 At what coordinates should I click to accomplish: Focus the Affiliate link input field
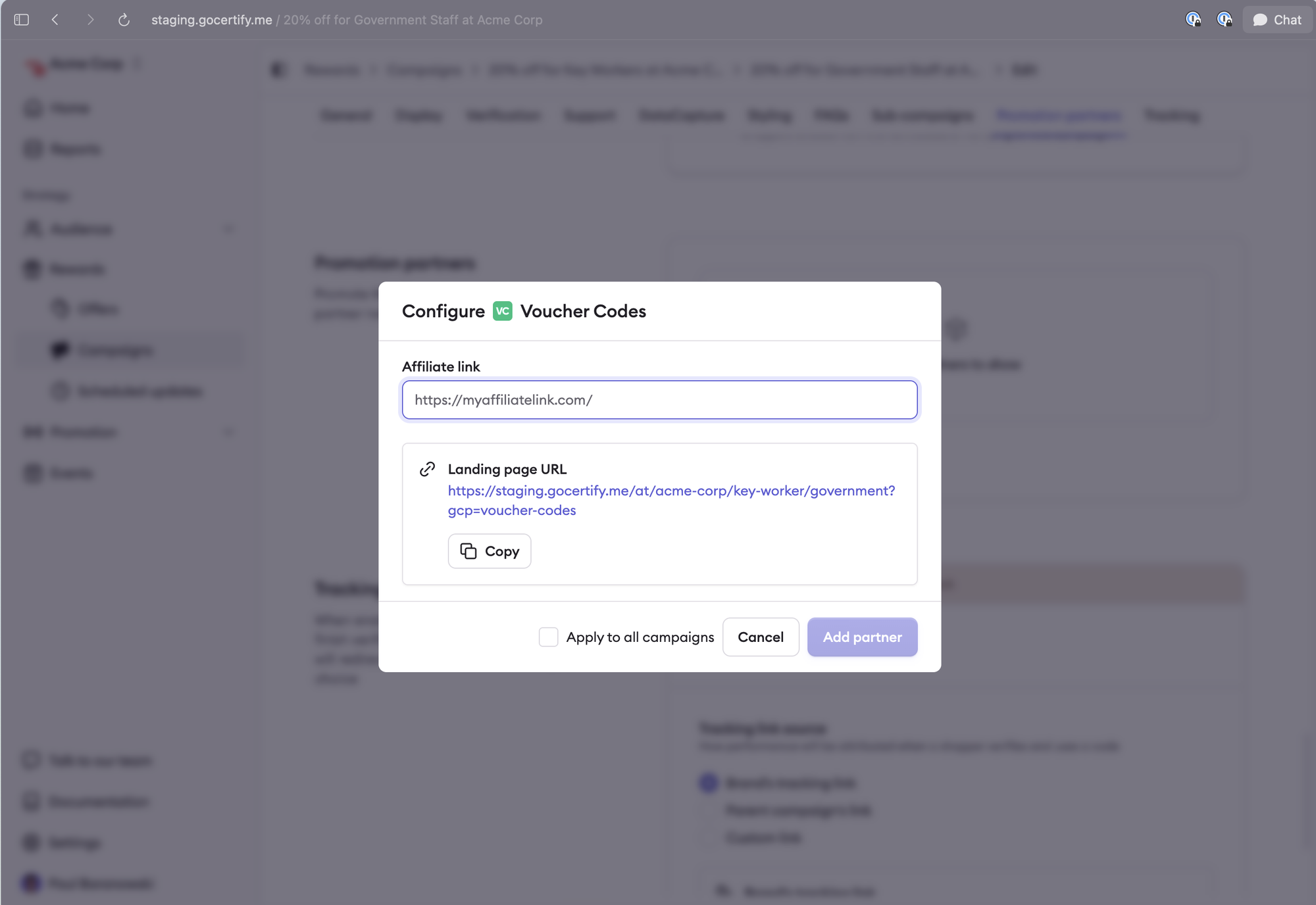point(659,400)
